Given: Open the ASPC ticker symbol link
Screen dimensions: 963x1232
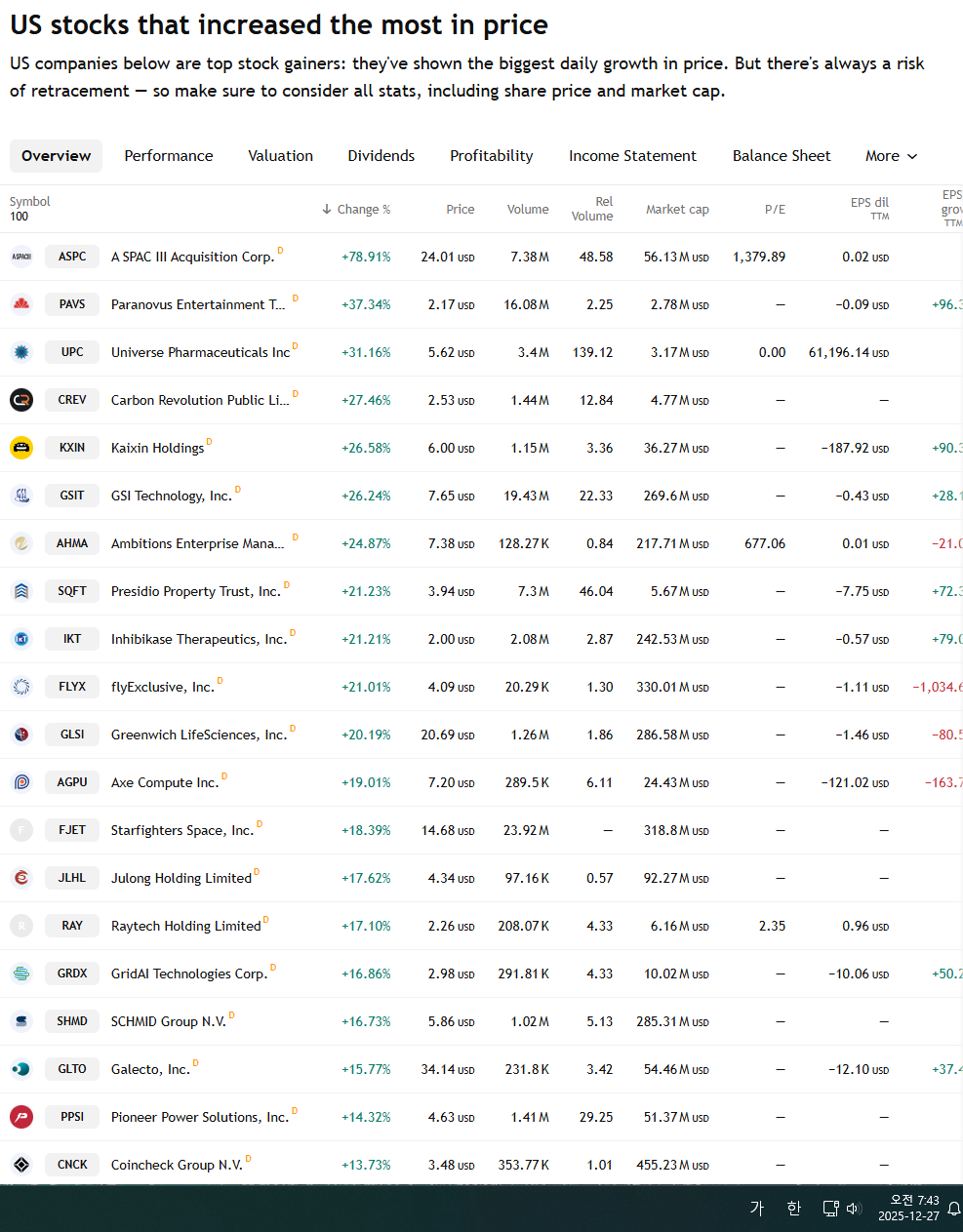Looking at the screenshot, I should pyautogui.click(x=72, y=257).
